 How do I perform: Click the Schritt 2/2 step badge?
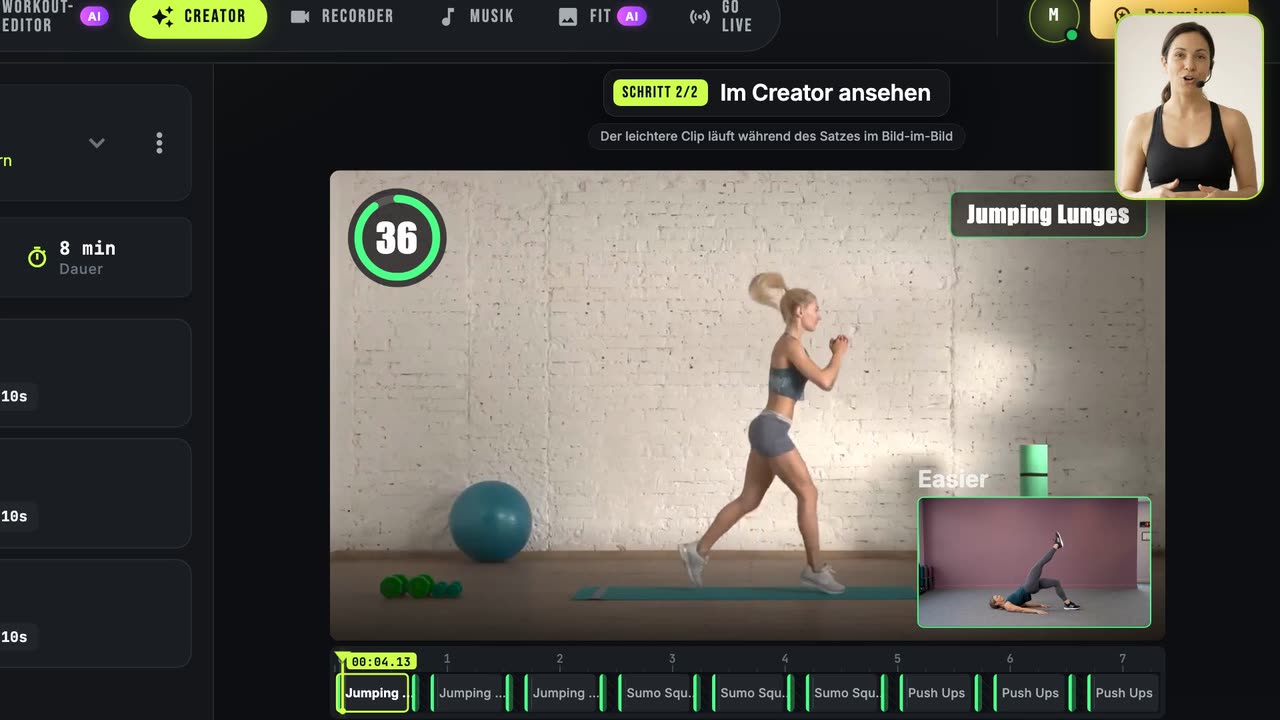(660, 93)
